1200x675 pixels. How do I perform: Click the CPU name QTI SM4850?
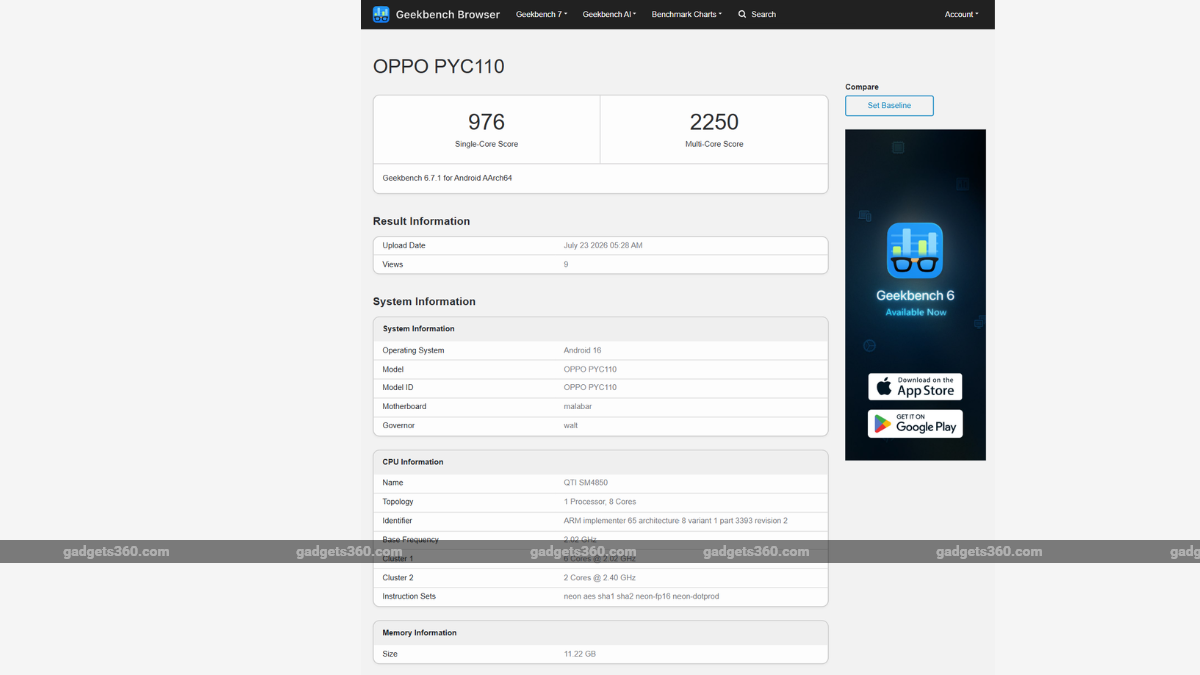coord(586,482)
